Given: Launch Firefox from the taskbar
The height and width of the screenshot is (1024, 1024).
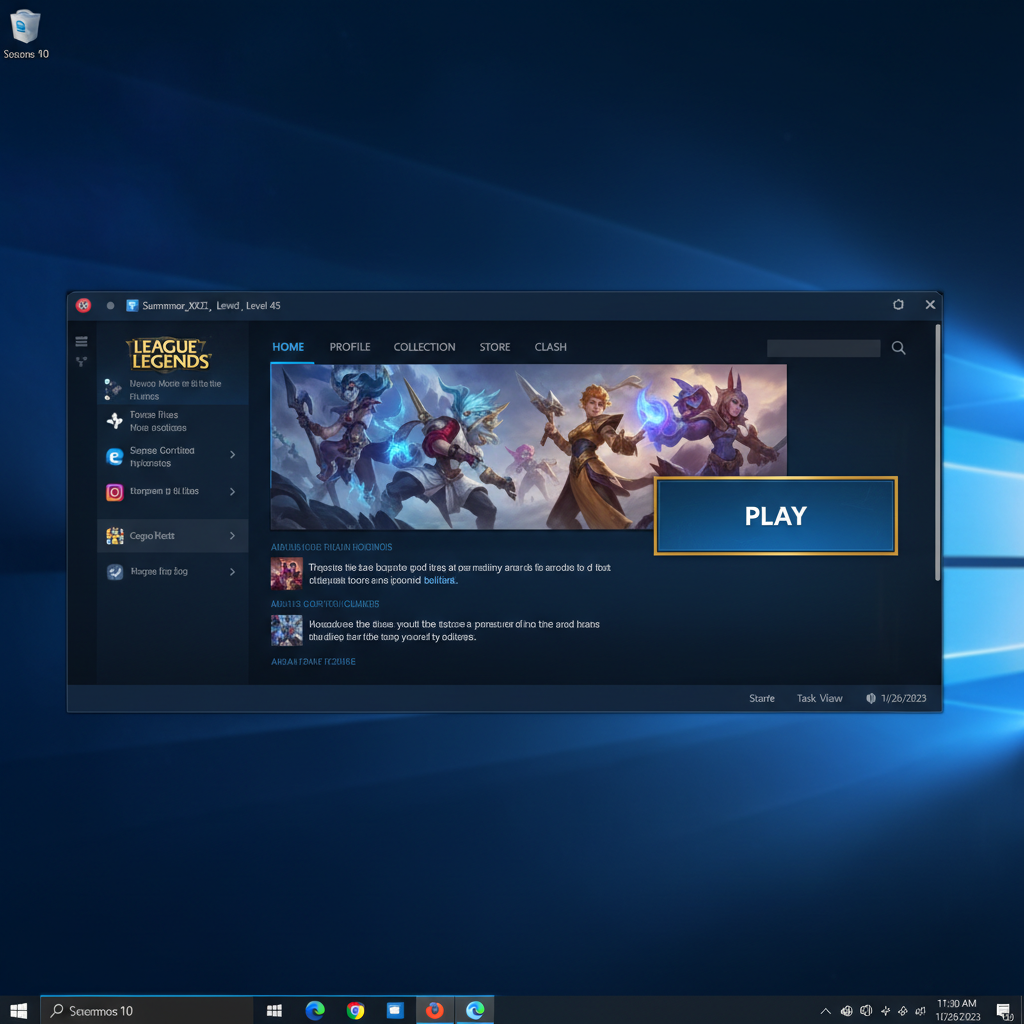Looking at the screenshot, I should (x=435, y=1010).
